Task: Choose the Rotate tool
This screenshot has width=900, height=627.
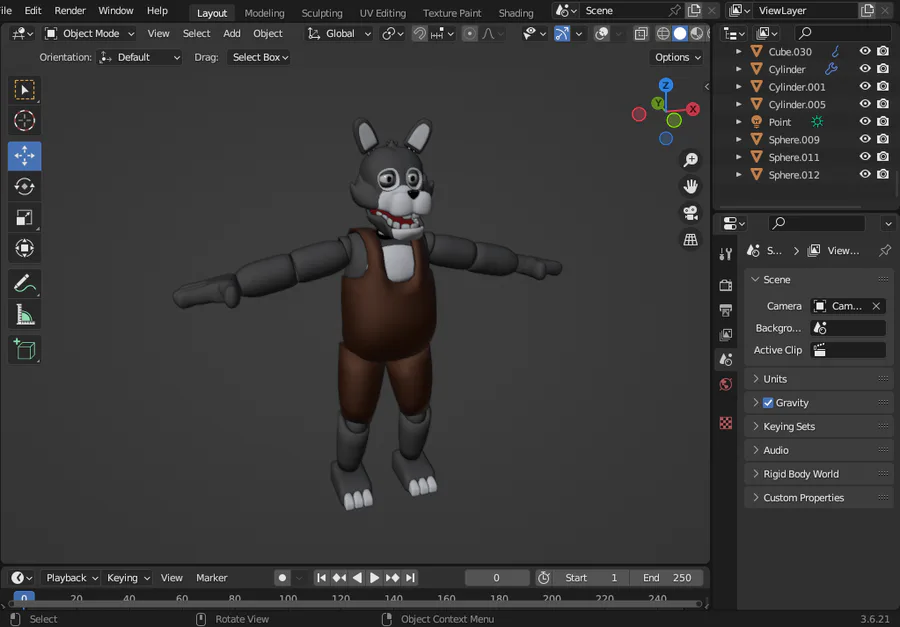Action: (x=24, y=187)
